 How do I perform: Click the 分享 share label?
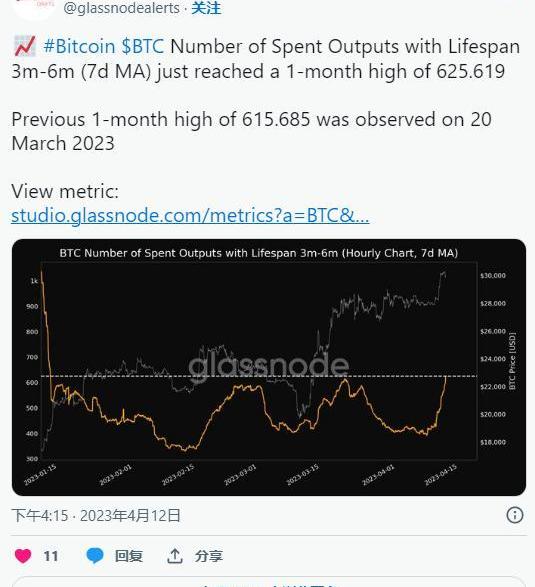coord(209,556)
